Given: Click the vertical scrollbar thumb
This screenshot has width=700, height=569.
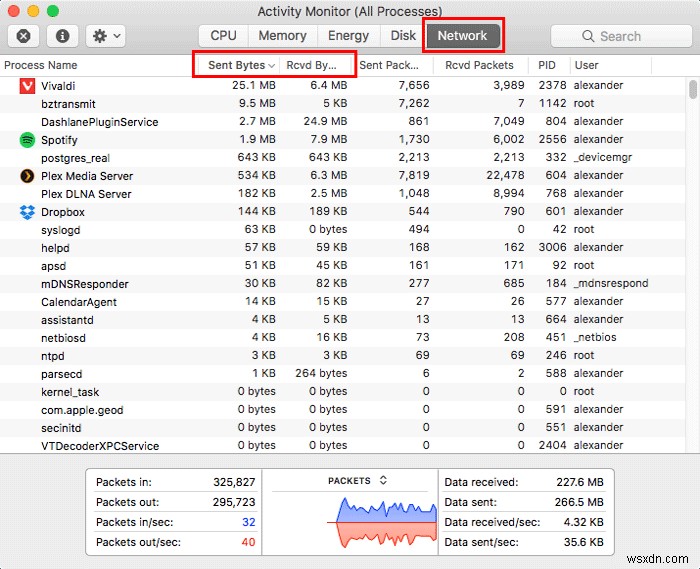Looking at the screenshot, I should (x=692, y=89).
